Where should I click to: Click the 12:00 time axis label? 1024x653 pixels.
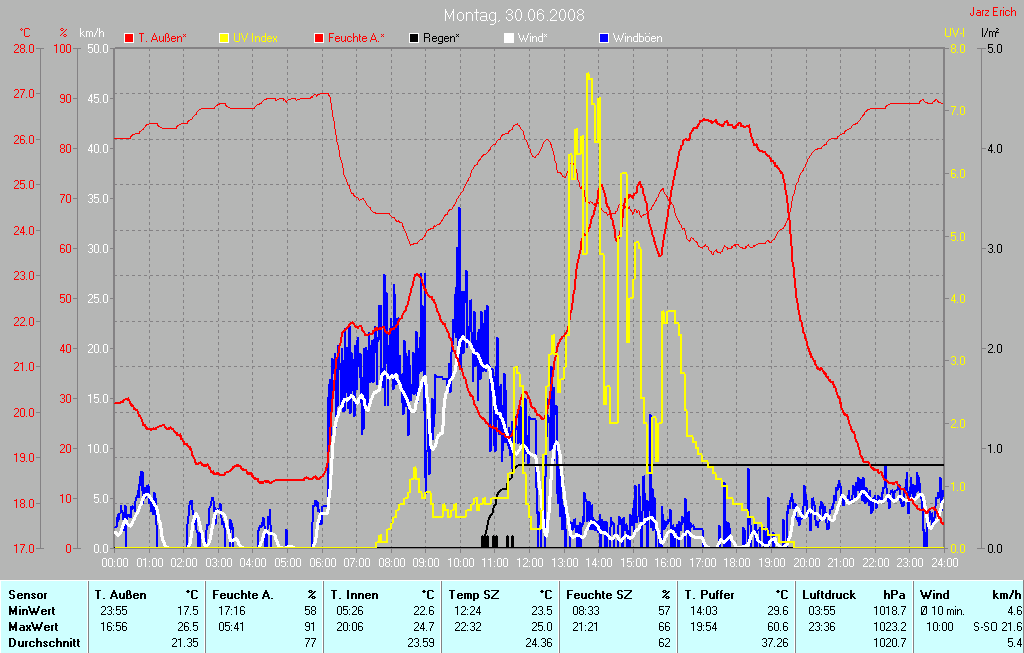(529, 563)
